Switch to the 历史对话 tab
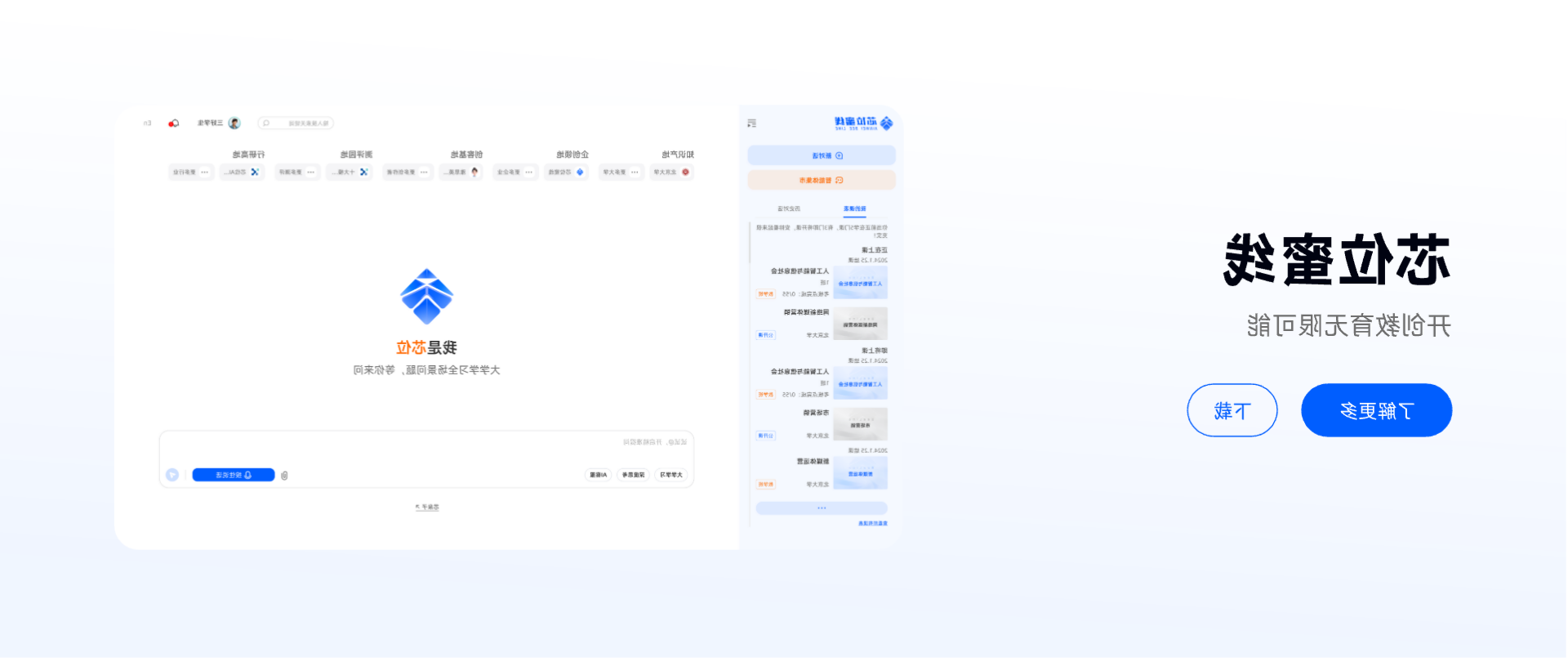The width and height of the screenshot is (1568, 662). coord(789,209)
